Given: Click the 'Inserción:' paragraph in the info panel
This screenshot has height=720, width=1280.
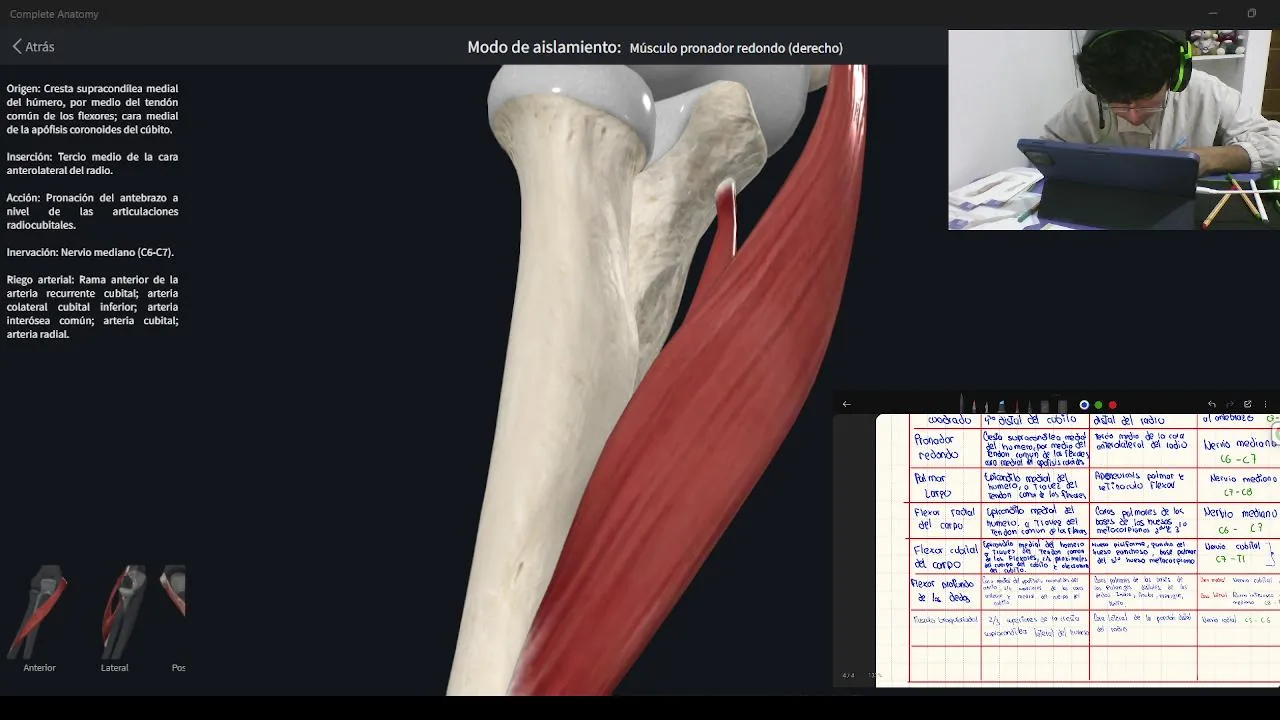Looking at the screenshot, I should (x=92, y=163).
